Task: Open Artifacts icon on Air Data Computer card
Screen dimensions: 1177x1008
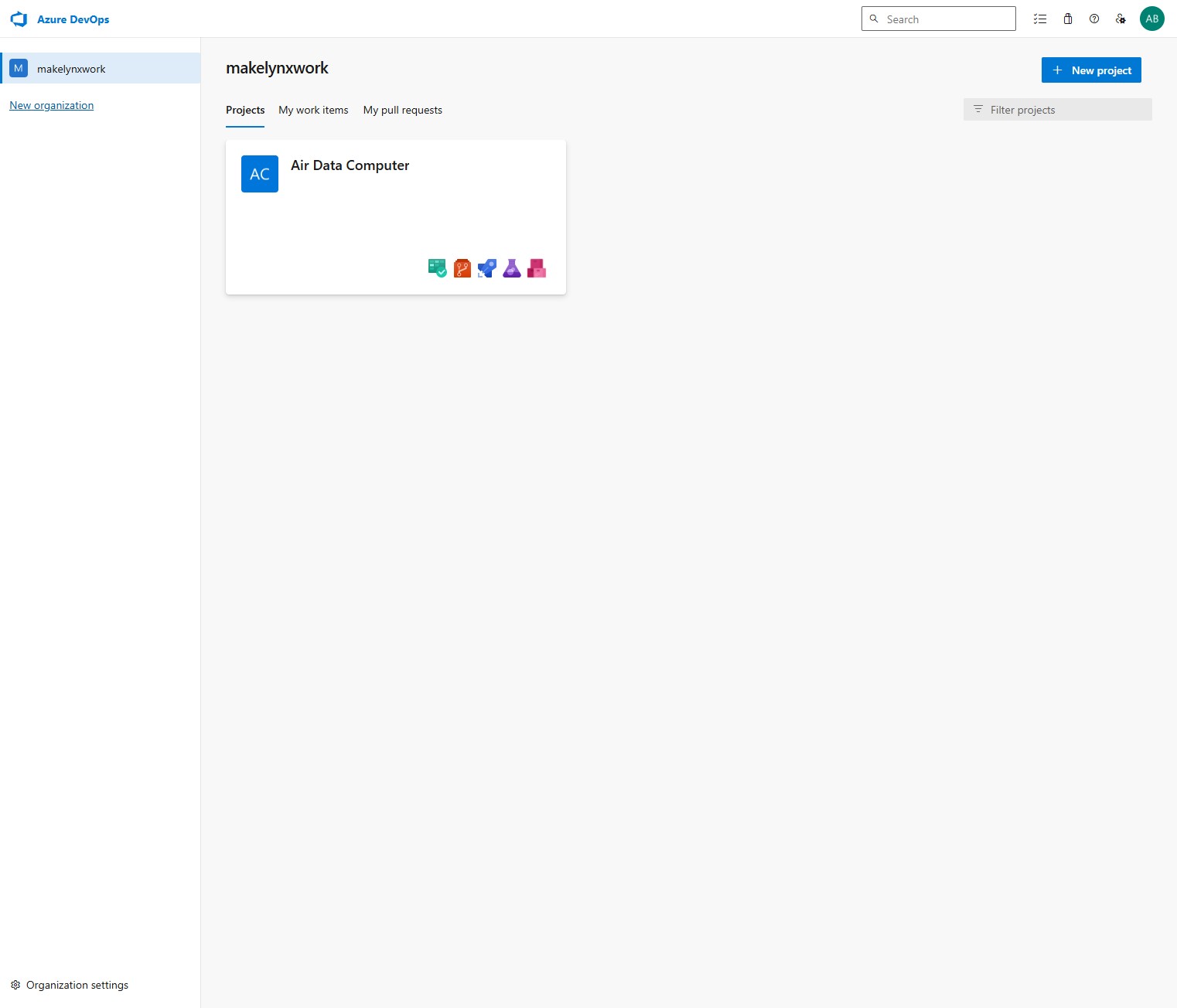Action: pyautogui.click(x=537, y=268)
